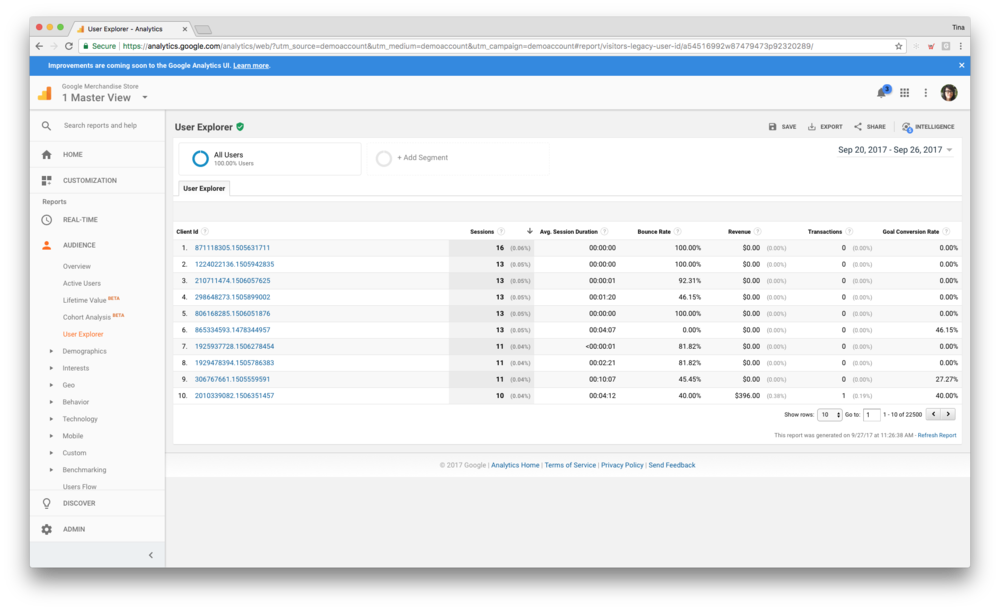Click the Search reports and help field

(100, 126)
